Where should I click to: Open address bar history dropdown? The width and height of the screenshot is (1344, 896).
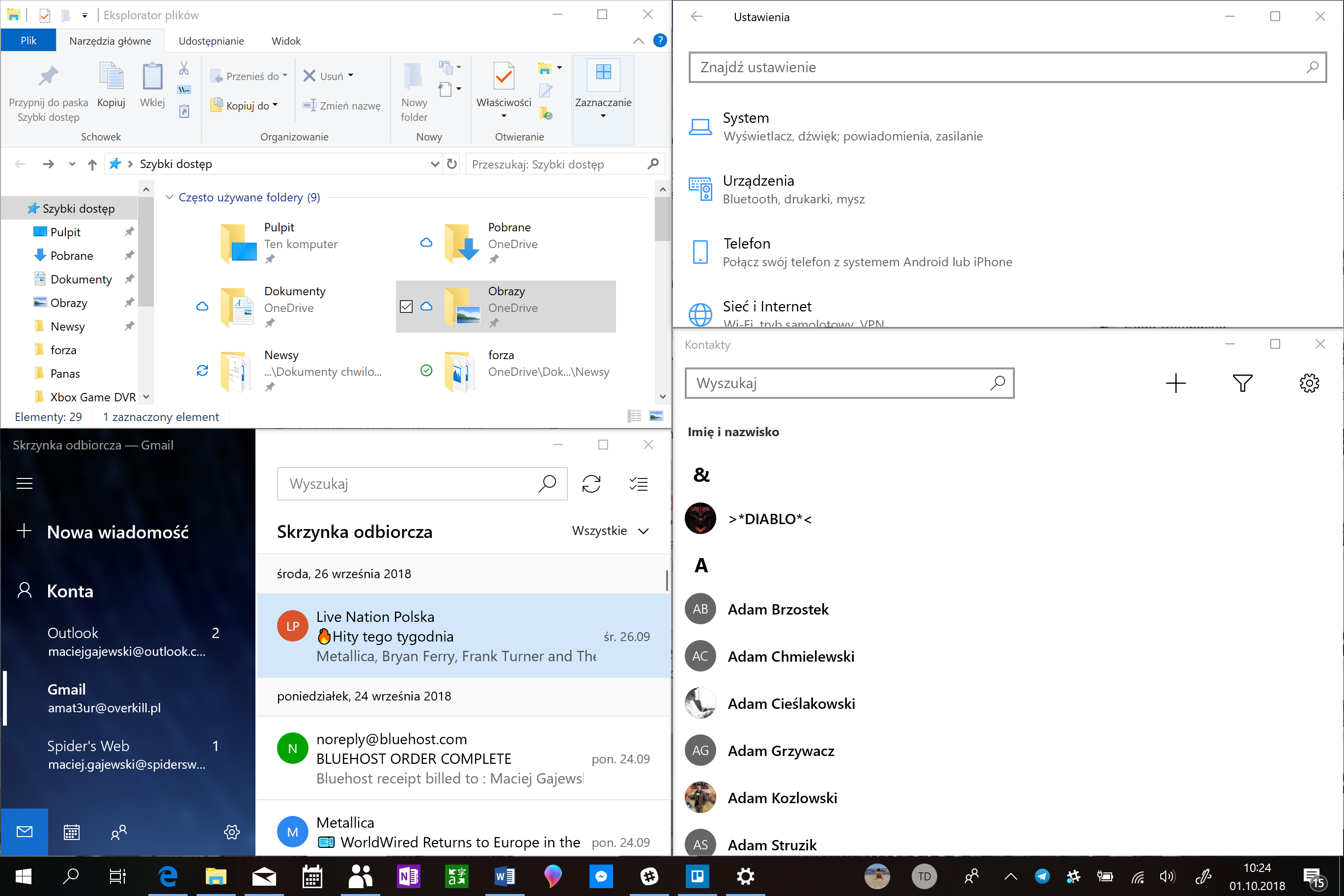[x=434, y=164]
